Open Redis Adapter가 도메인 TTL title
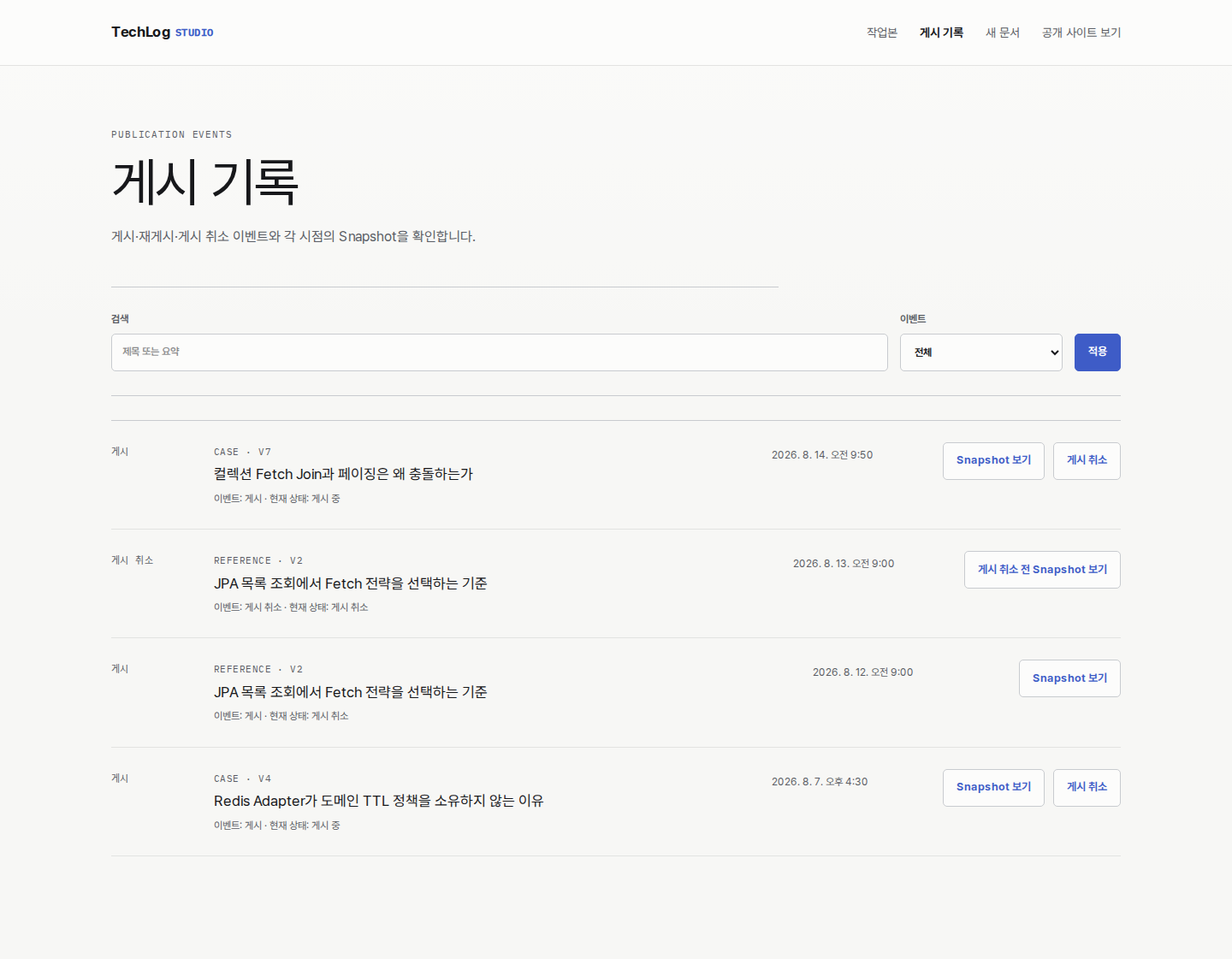The width and height of the screenshot is (1232, 959). (x=378, y=801)
